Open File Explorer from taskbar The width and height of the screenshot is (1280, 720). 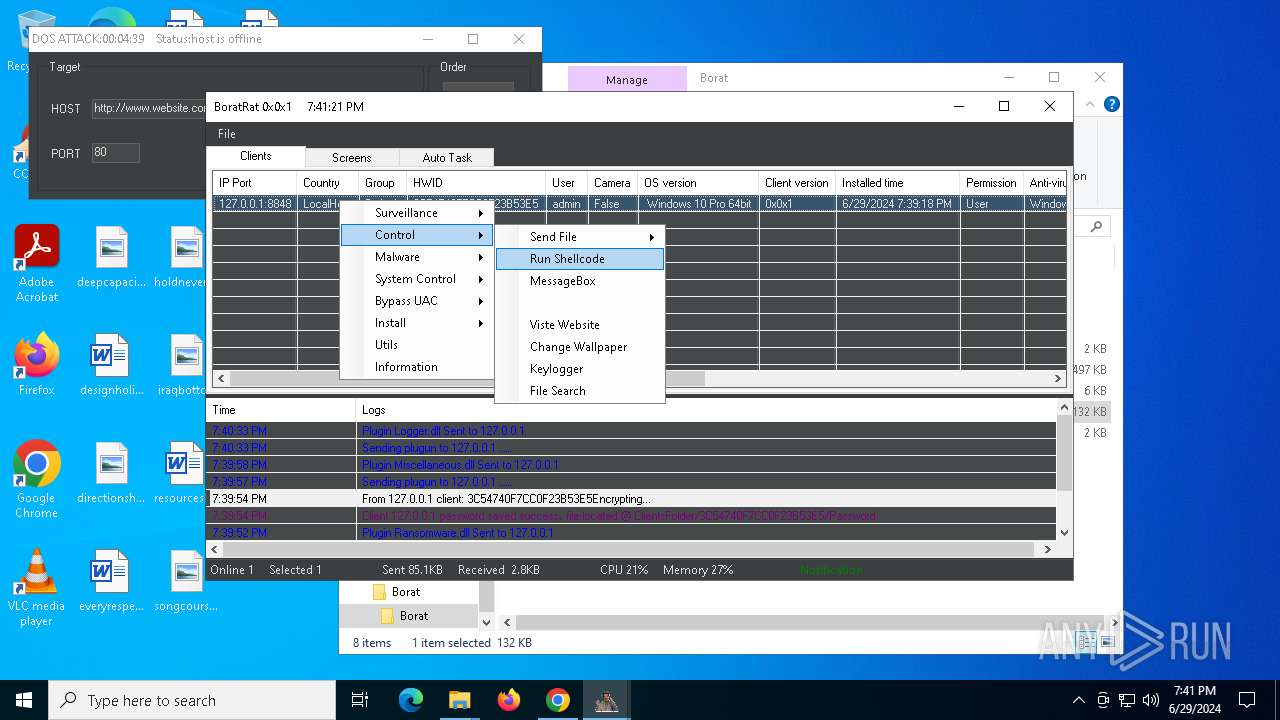click(x=459, y=700)
